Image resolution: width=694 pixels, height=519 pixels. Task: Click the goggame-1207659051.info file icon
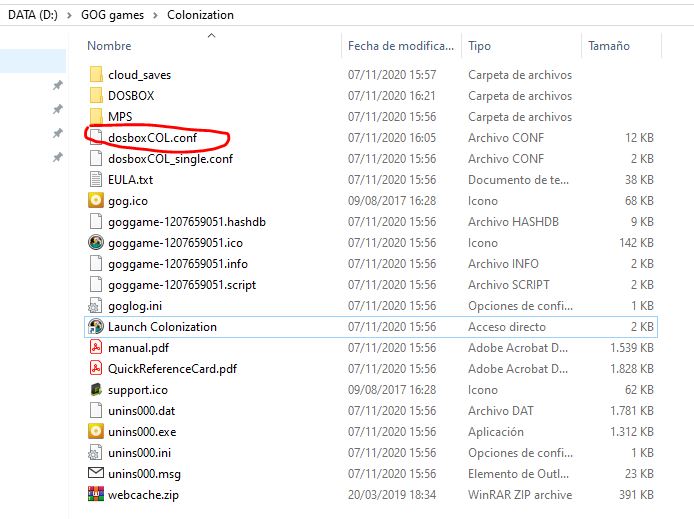pos(96,264)
